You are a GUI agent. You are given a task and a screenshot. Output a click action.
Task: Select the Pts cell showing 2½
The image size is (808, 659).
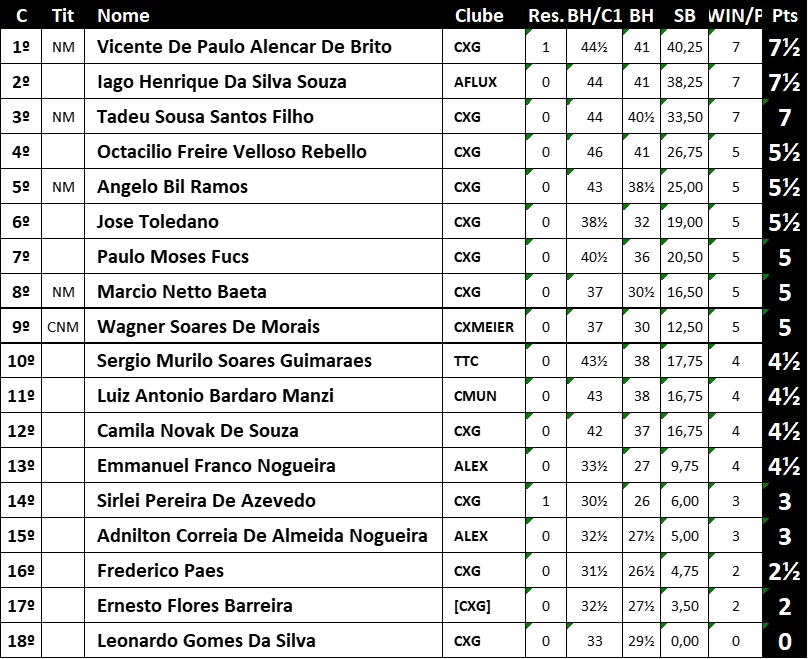pyautogui.click(x=785, y=572)
